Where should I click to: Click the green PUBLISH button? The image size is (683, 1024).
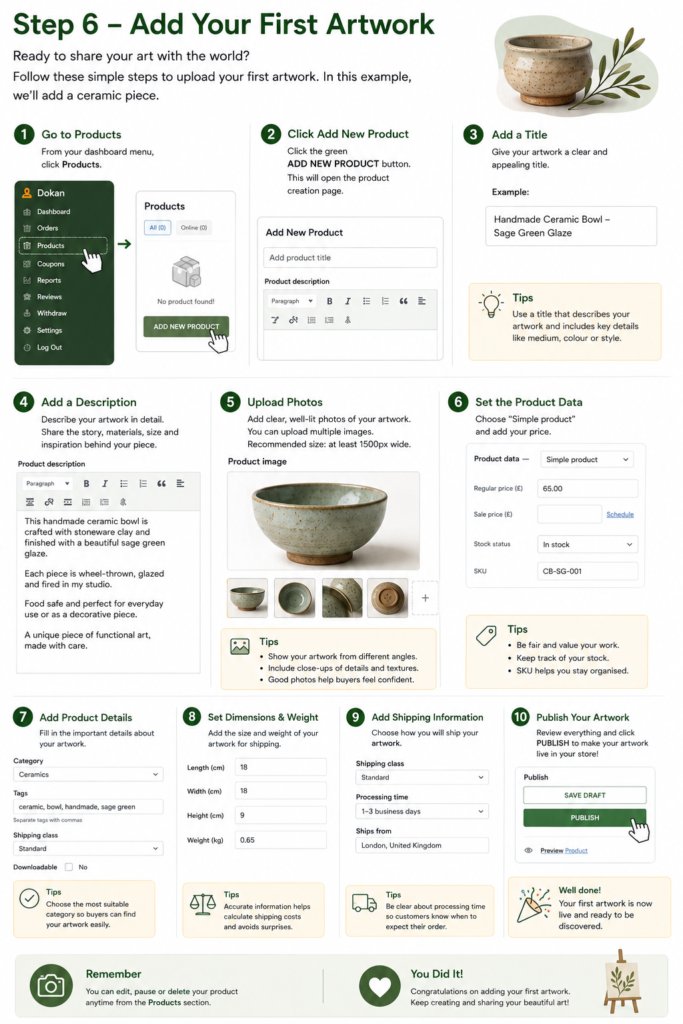pos(584,818)
